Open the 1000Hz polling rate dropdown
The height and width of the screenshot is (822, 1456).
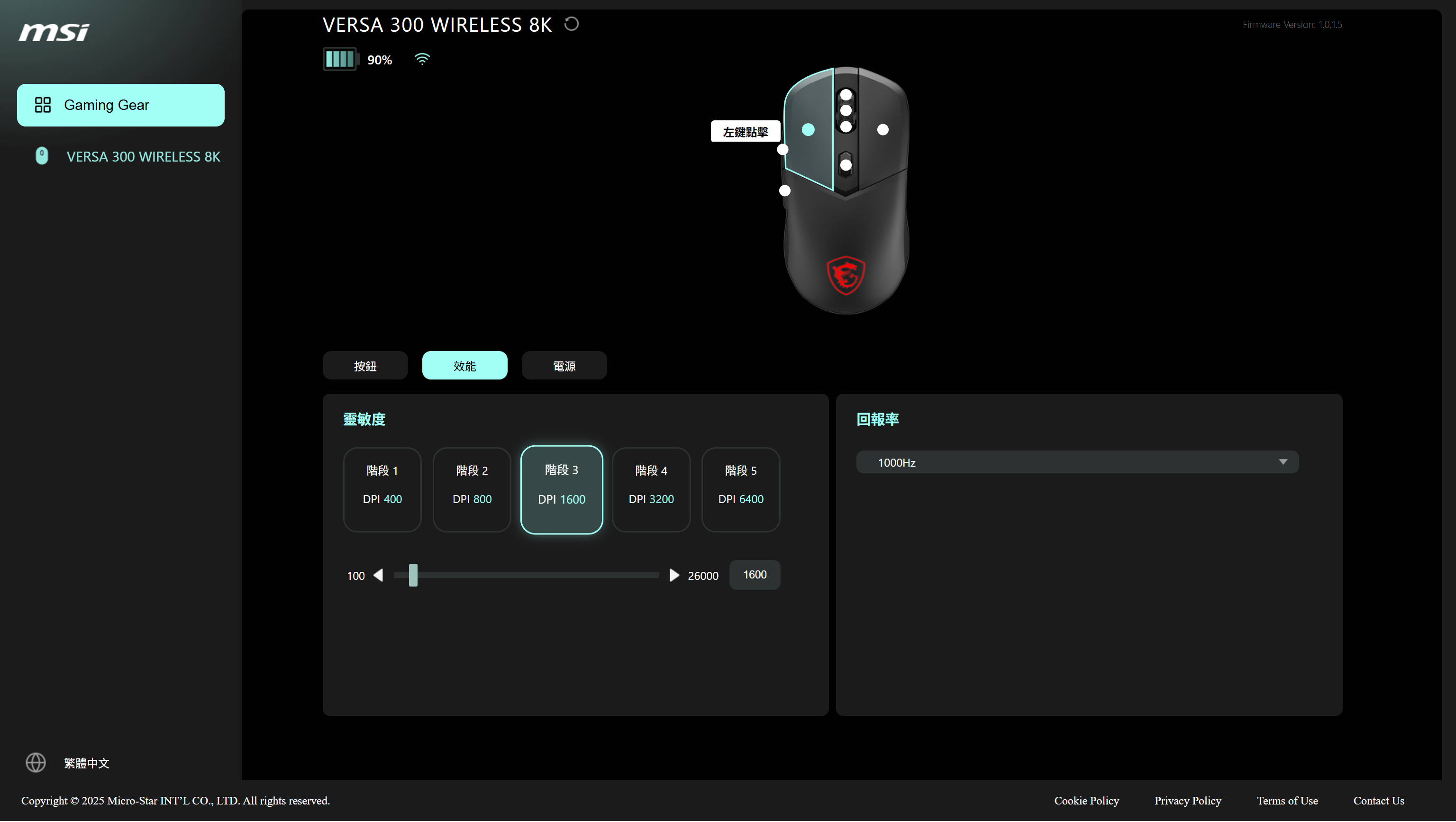pyautogui.click(x=1077, y=462)
